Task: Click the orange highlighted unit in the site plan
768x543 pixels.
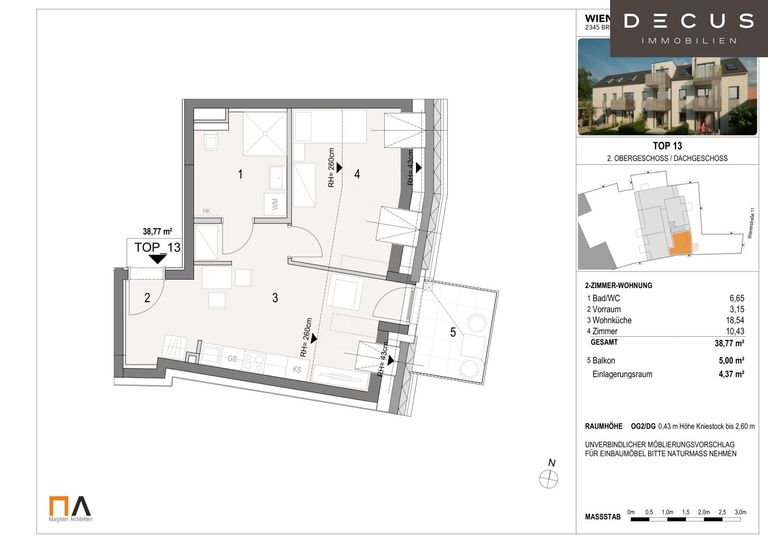Action: [x=680, y=243]
